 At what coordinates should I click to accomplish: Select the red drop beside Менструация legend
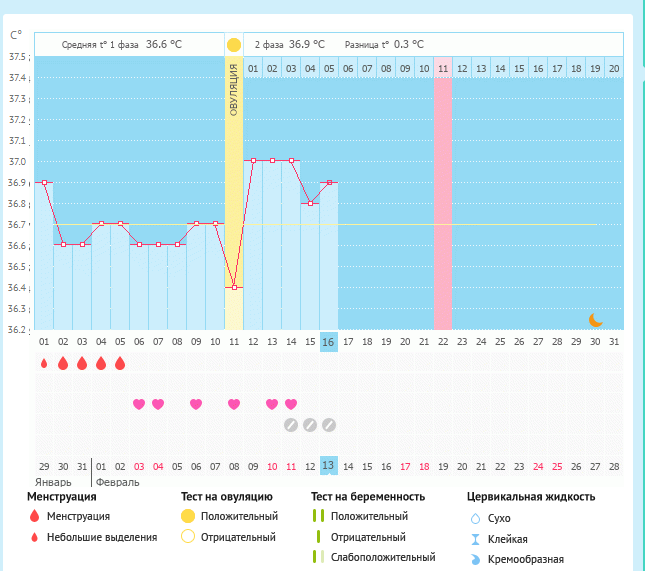pyautogui.click(x=35, y=517)
